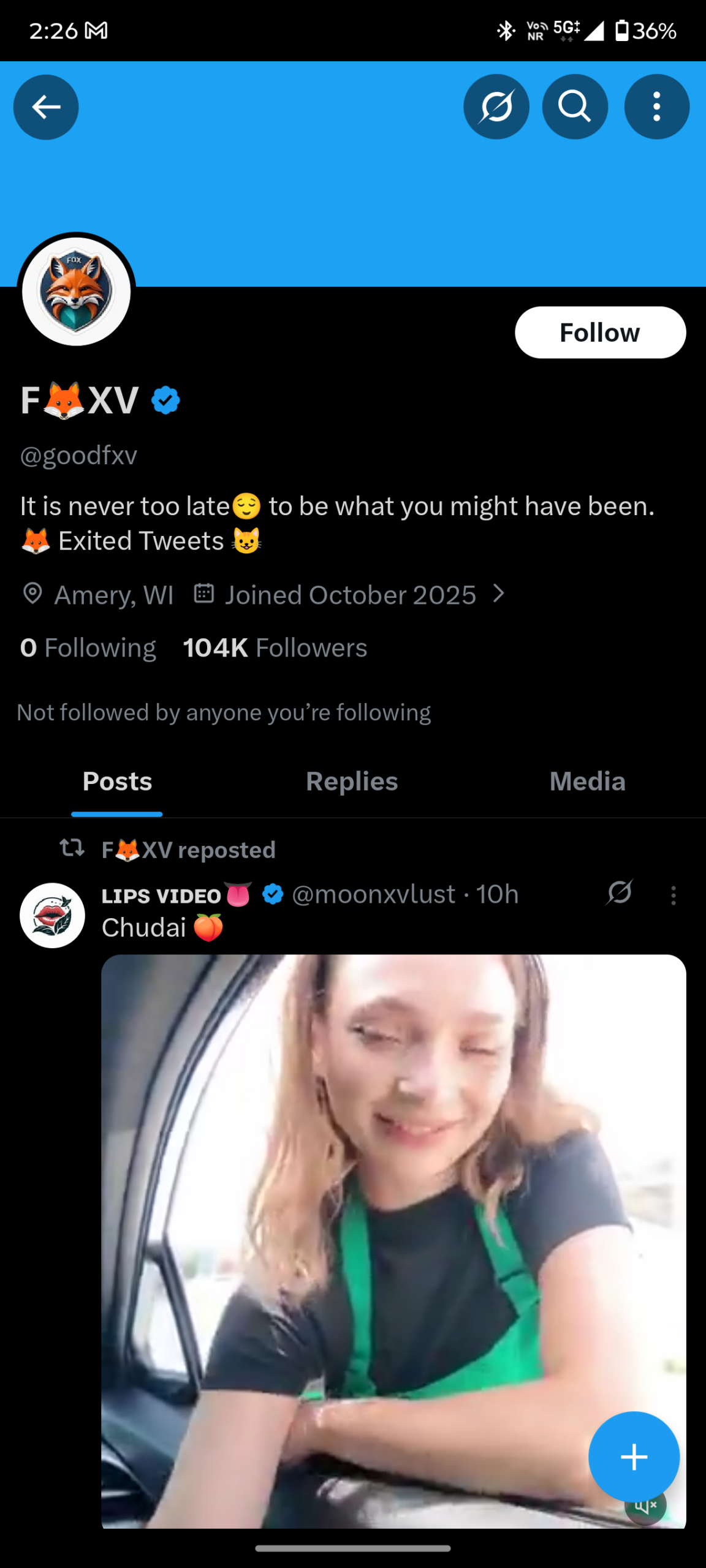Switch to the Media tab

(587, 782)
